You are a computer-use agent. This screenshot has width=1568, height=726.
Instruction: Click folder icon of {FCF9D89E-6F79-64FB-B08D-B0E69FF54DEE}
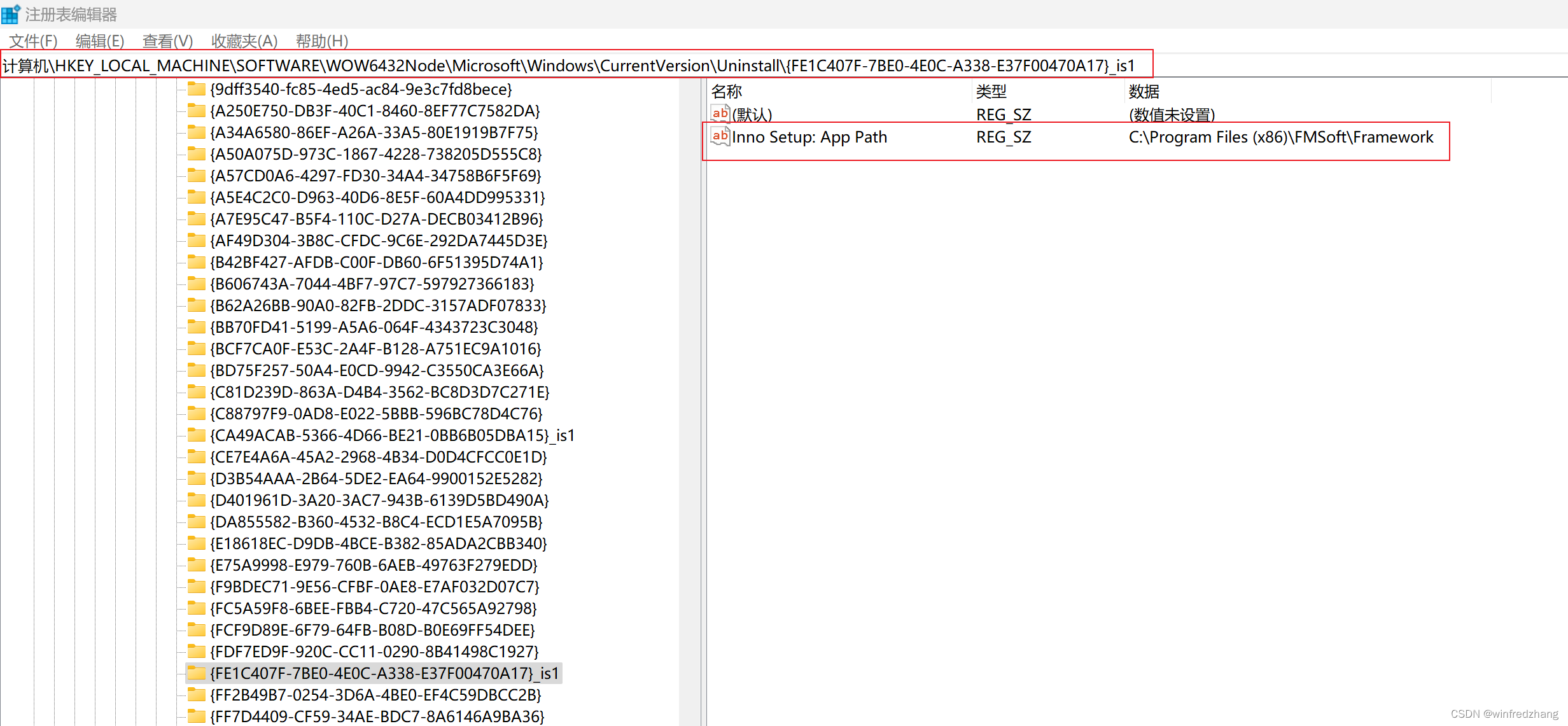197,629
